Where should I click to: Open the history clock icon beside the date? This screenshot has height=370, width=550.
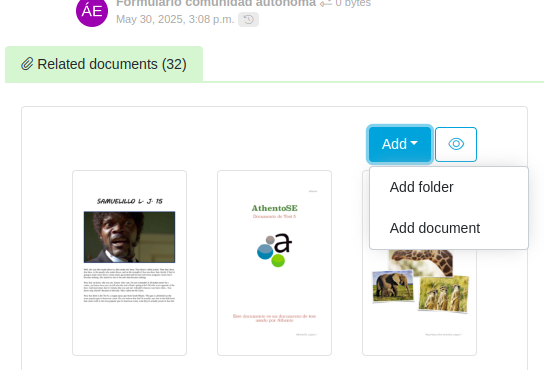point(248,19)
